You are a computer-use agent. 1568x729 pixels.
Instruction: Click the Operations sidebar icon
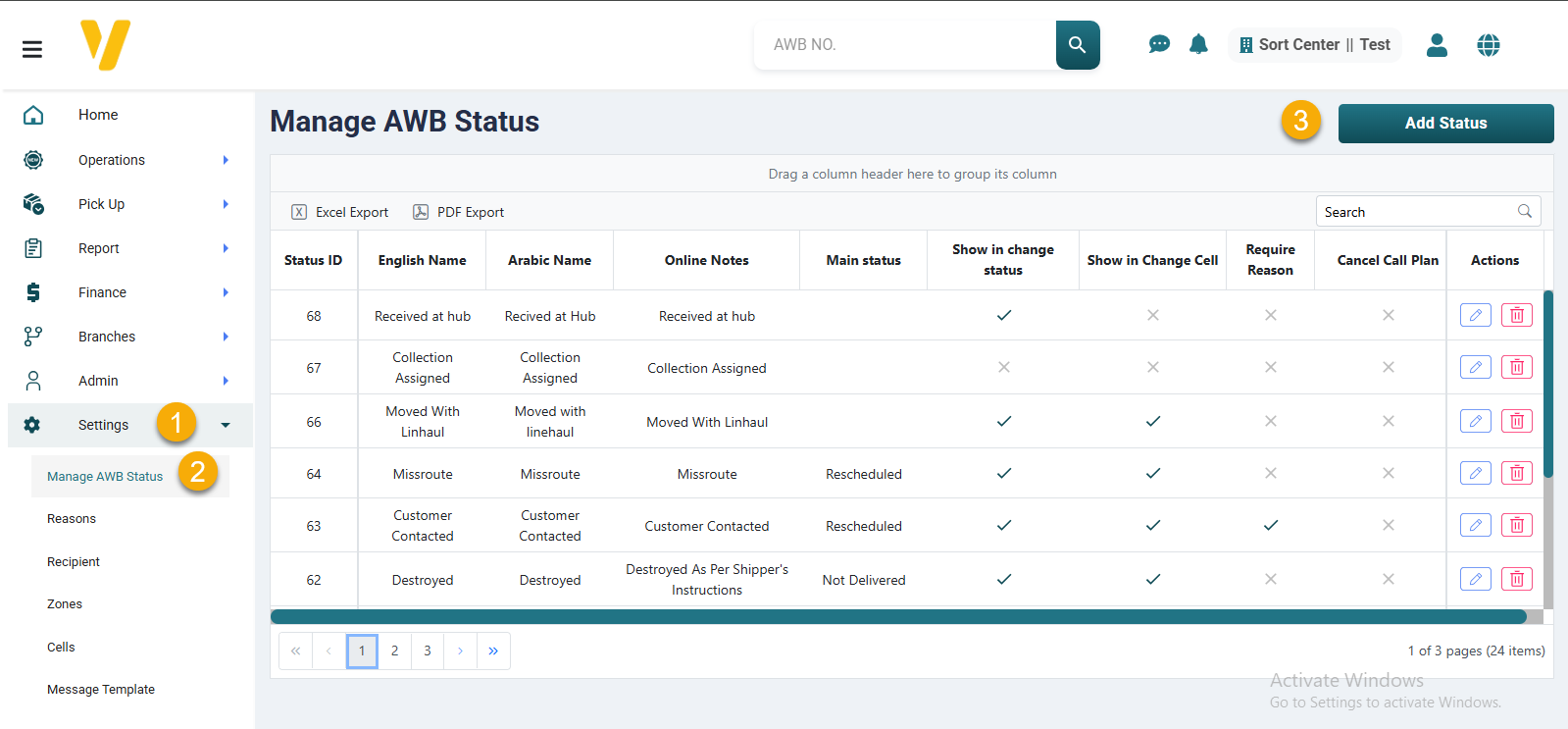point(33,160)
